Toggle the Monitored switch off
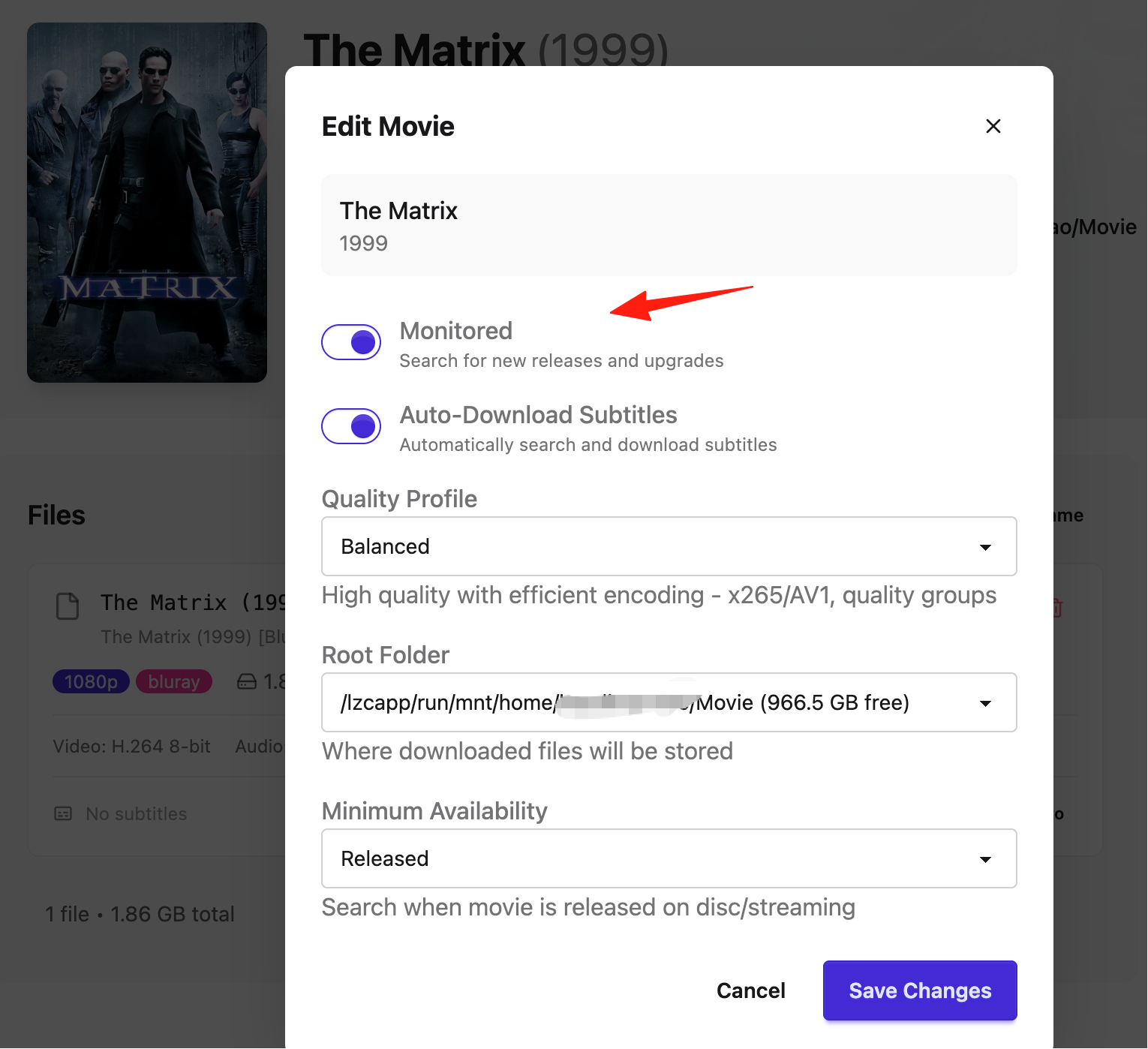Screen dimensions: 1148x1049 pyautogui.click(x=351, y=342)
